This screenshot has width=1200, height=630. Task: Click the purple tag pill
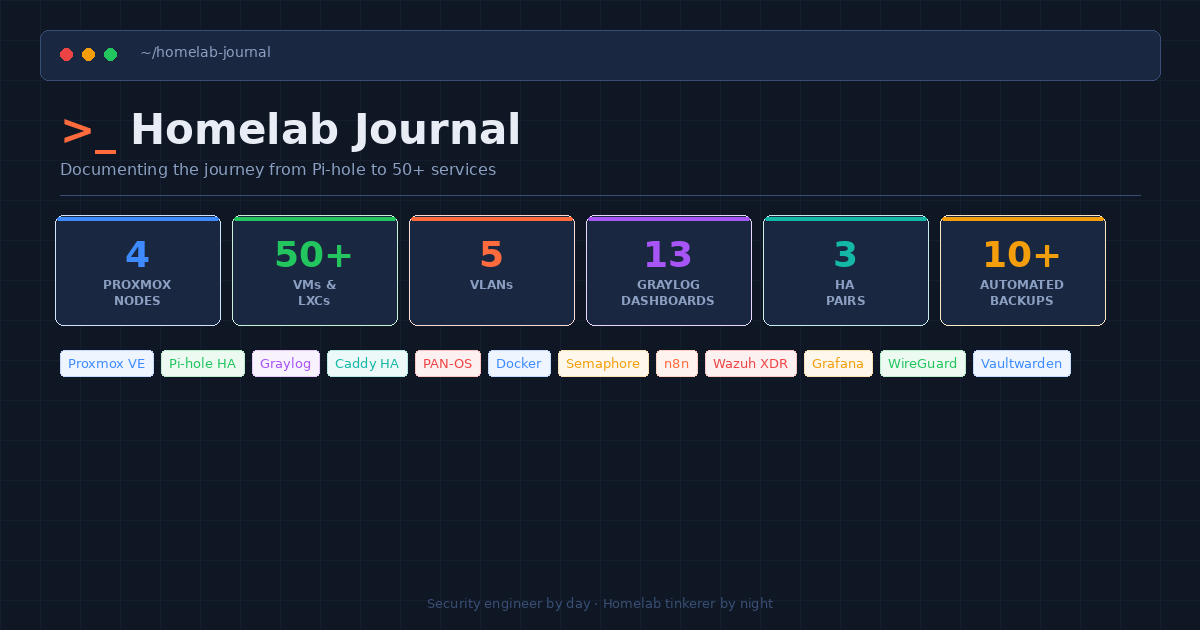(x=286, y=364)
